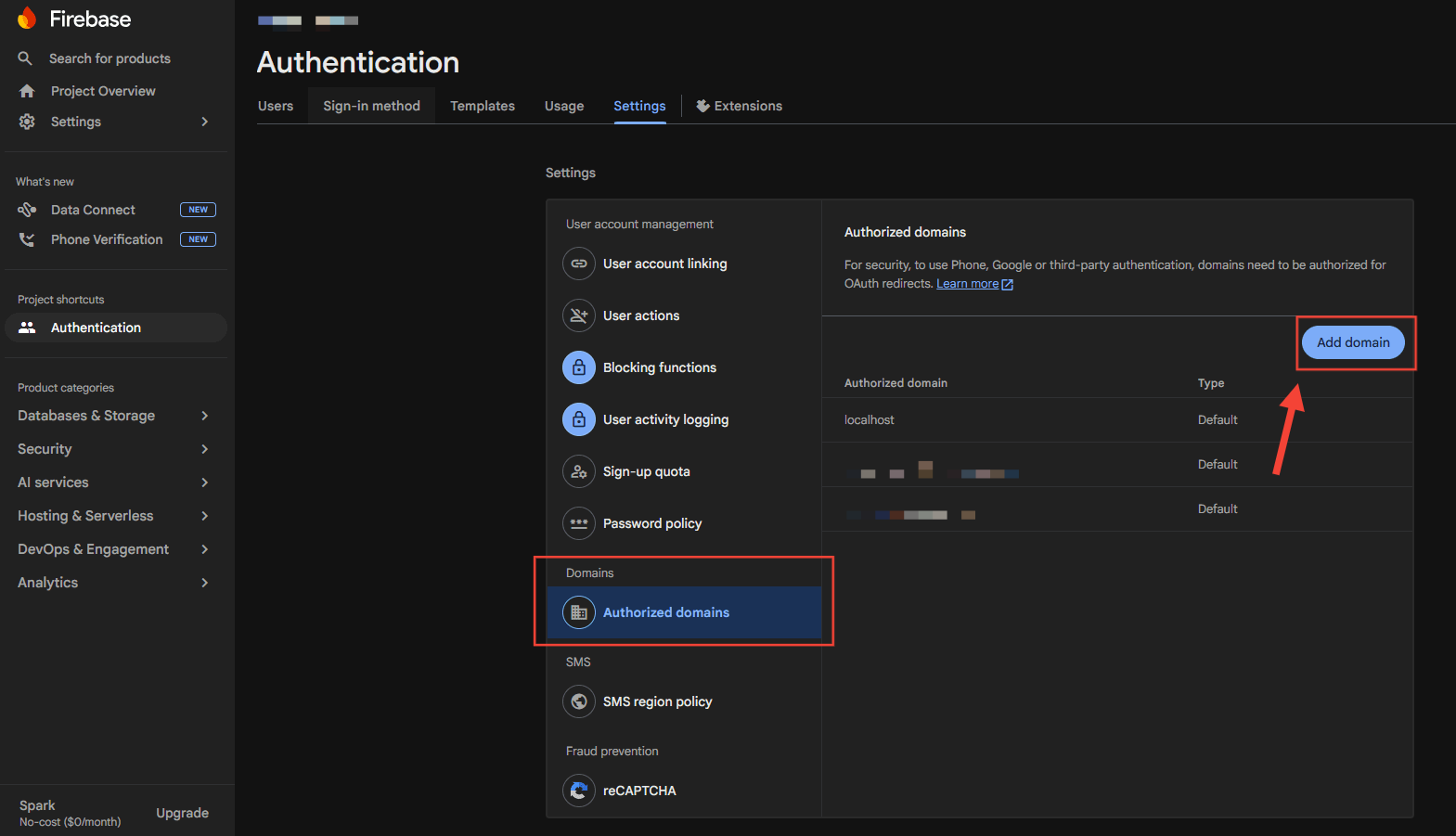Click the User actions icon

[x=579, y=315]
